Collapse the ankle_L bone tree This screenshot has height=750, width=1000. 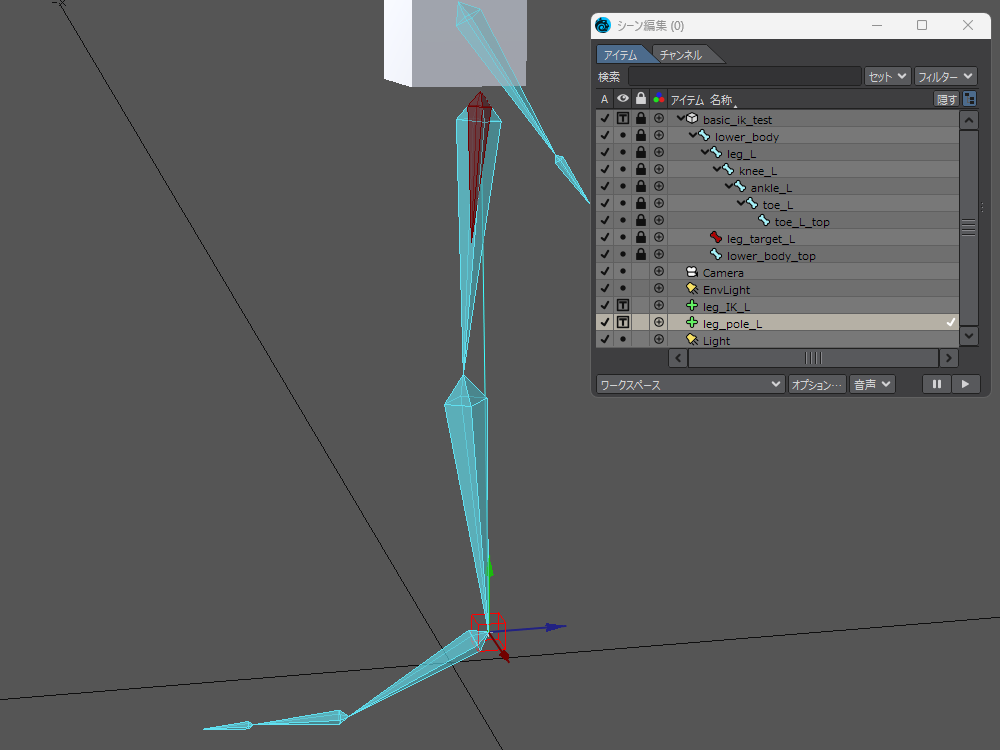coord(729,187)
